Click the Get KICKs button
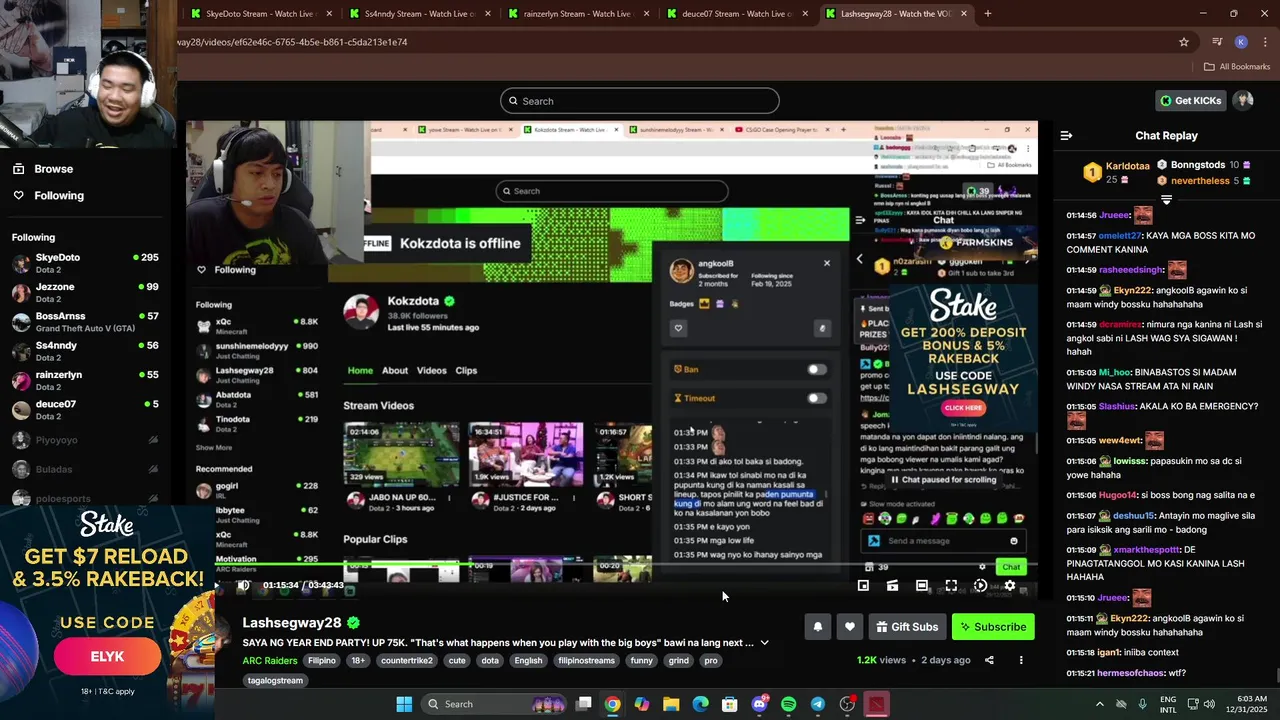Image resolution: width=1280 pixels, height=720 pixels. pos(1191,101)
